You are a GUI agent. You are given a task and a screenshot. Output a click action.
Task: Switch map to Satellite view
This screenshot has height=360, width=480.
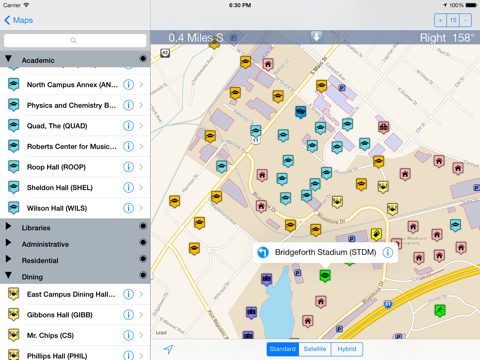pyautogui.click(x=315, y=349)
